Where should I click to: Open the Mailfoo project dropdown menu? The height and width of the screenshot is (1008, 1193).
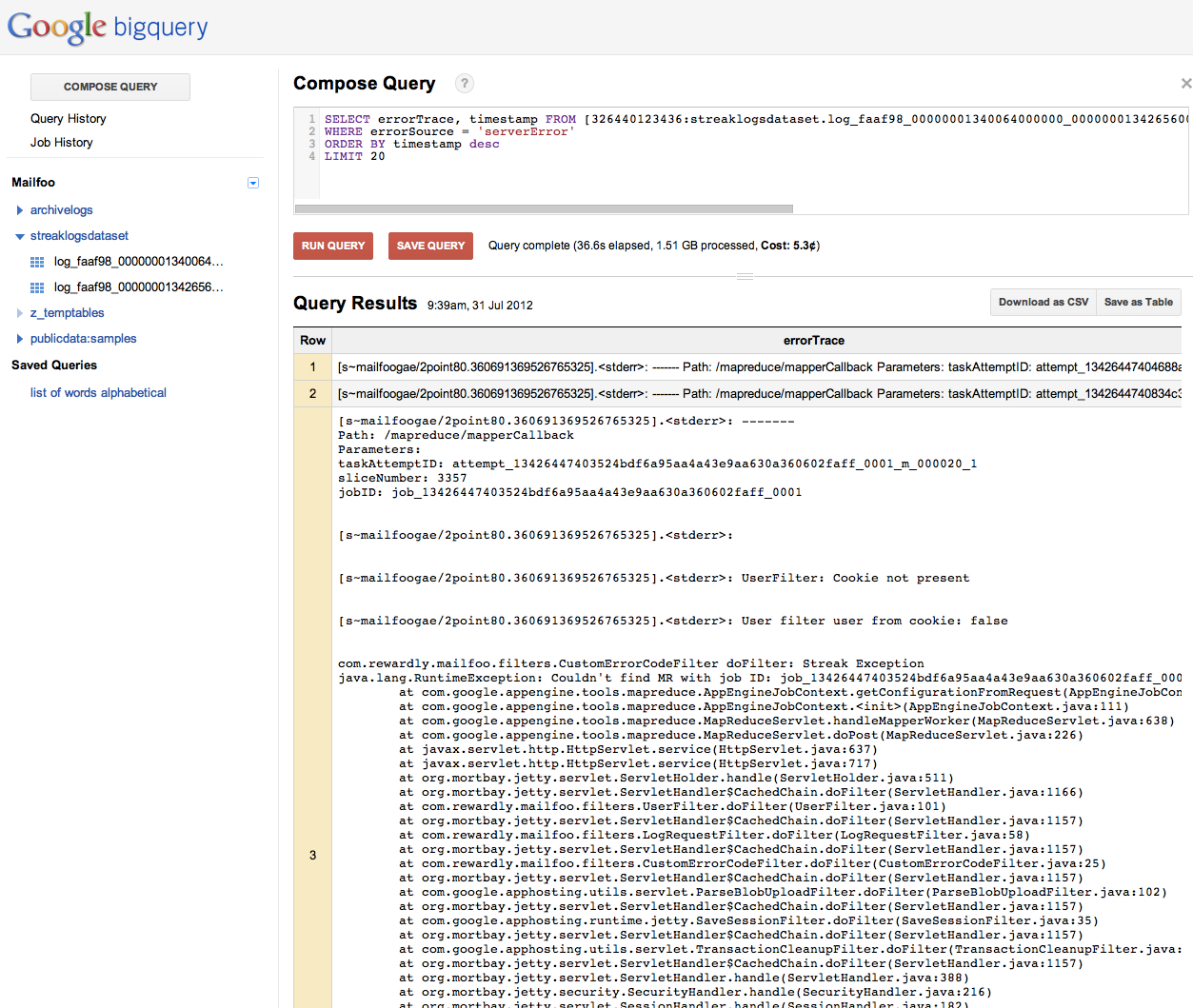tap(253, 183)
